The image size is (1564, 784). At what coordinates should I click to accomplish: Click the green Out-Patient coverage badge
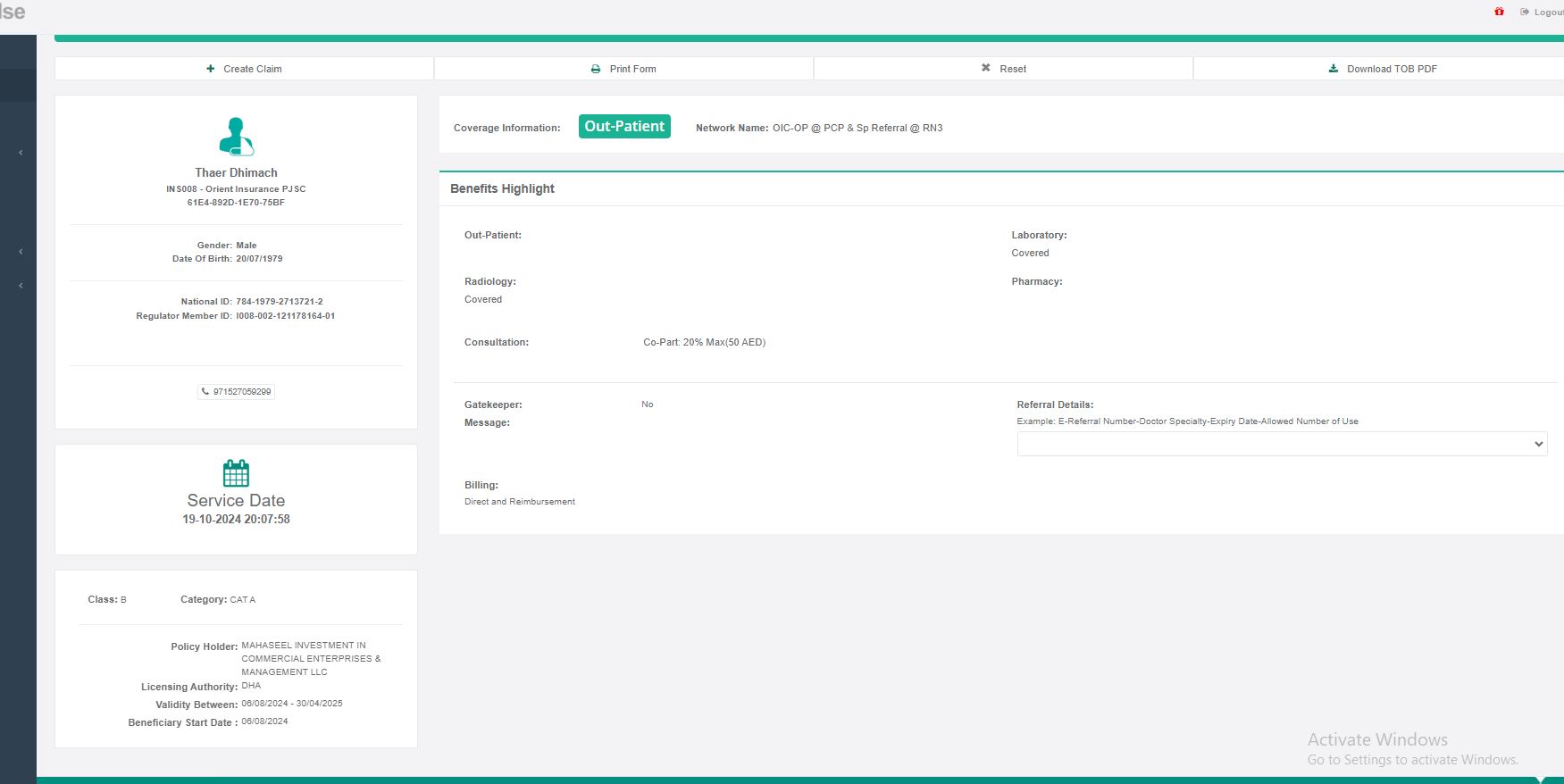point(624,127)
